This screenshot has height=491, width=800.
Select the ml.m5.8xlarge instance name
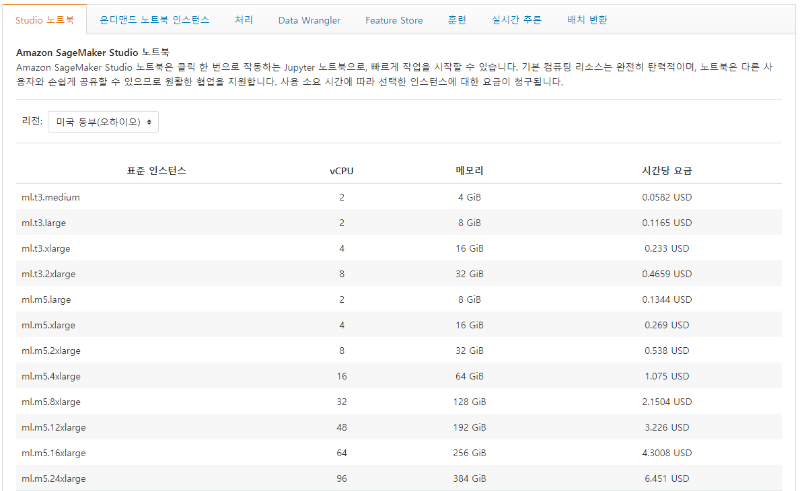pos(51,402)
